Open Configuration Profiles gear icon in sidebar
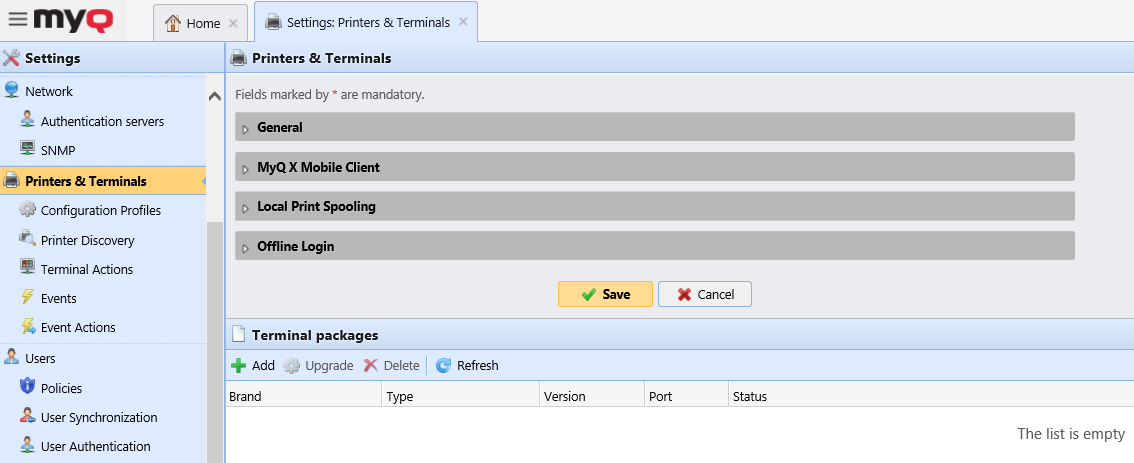This screenshot has width=1134, height=463. (28, 211)
